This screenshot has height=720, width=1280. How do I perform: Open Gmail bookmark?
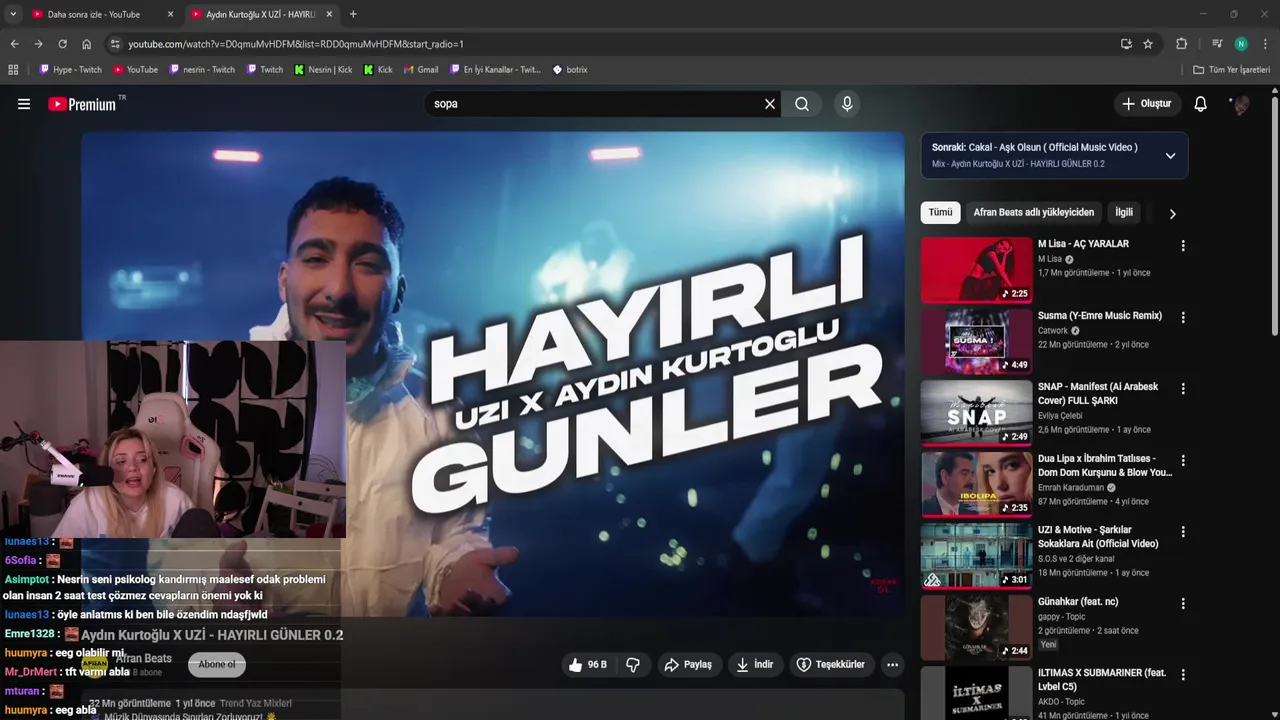tap(421, 70)
